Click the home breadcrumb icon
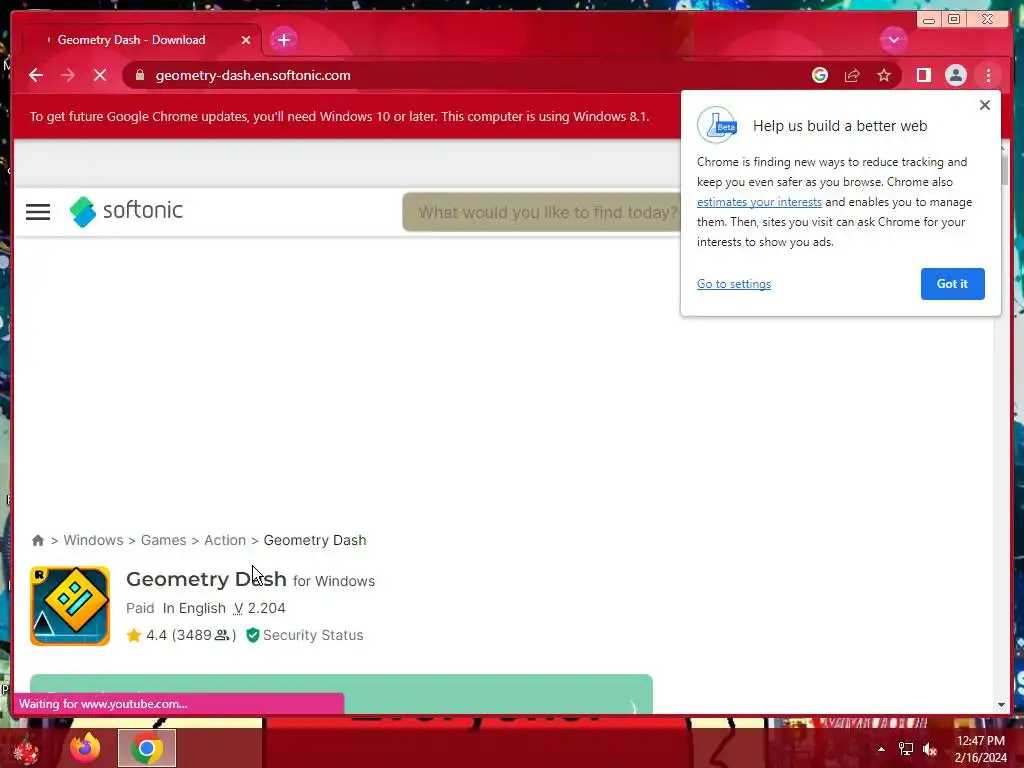 [38, 540]
